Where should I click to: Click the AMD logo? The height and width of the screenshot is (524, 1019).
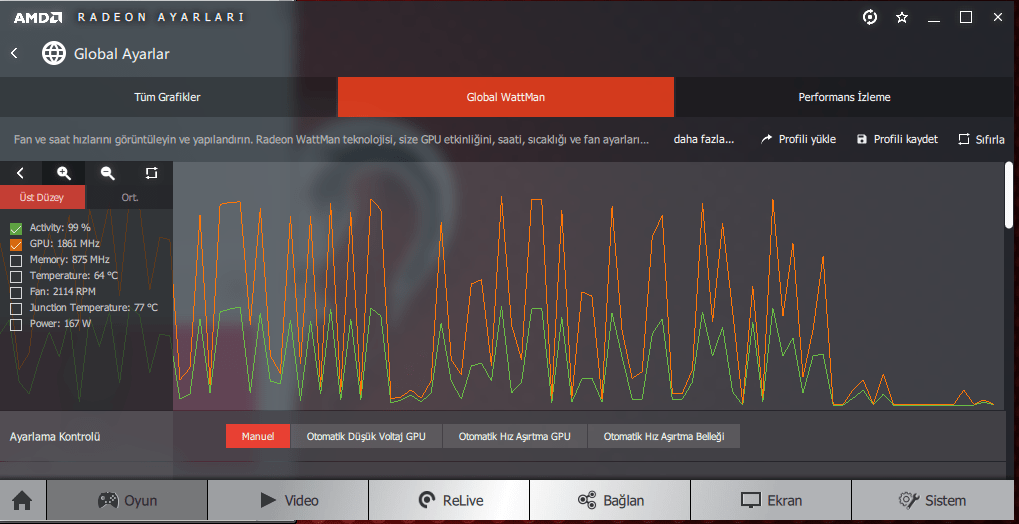click(x=38, y=18)
